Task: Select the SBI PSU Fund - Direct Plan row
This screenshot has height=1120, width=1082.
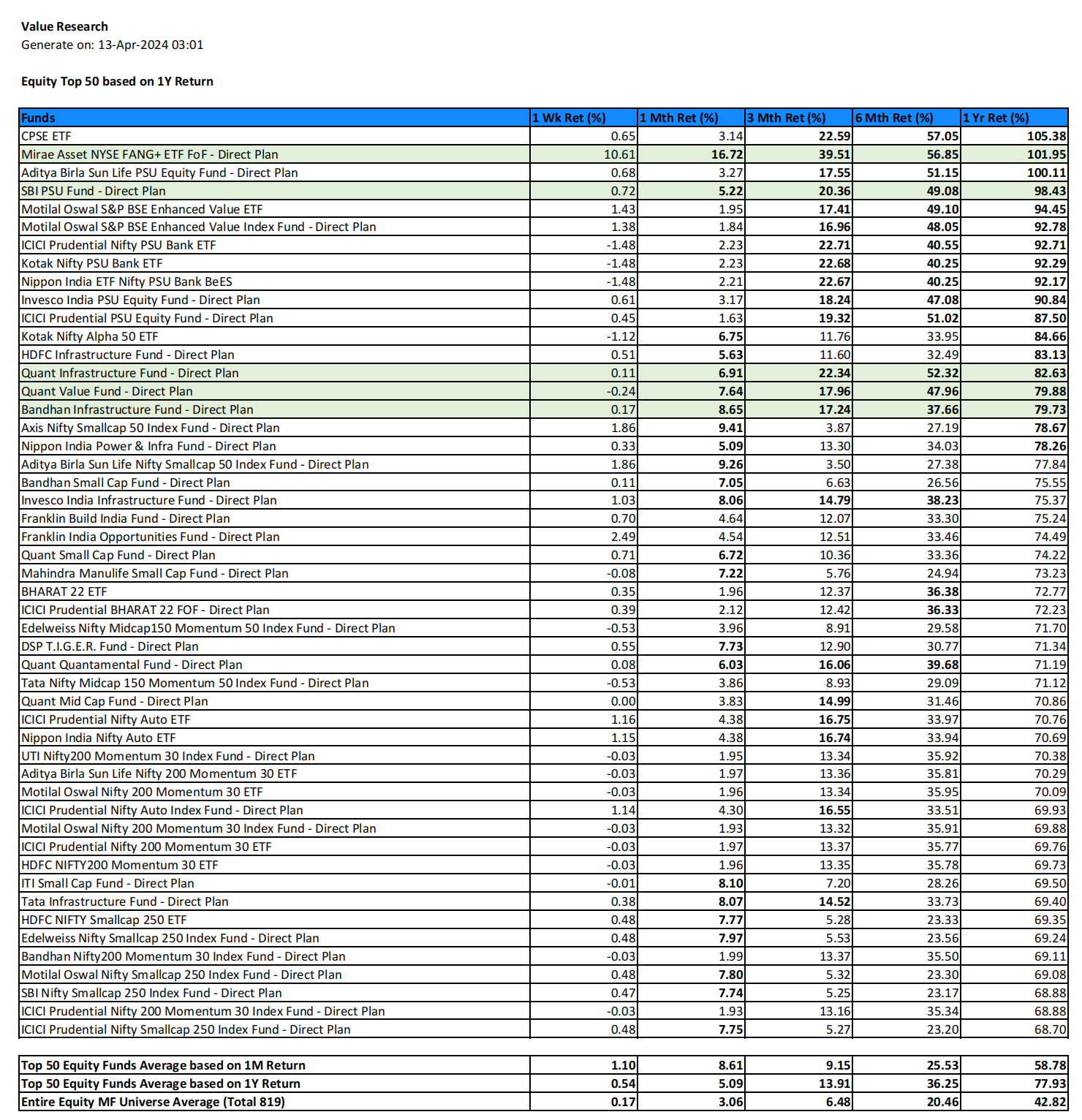Action: tap(543, 191)
